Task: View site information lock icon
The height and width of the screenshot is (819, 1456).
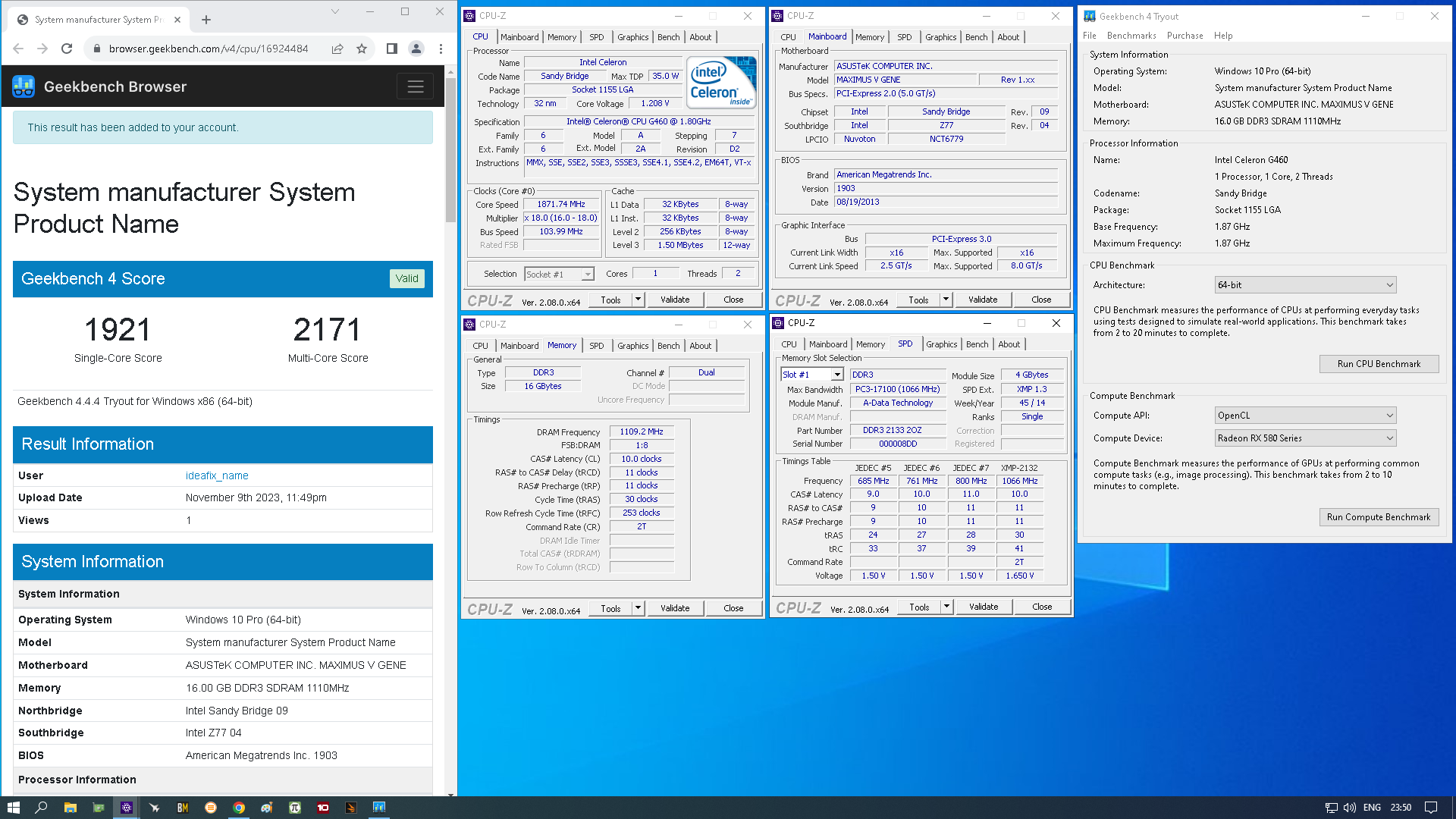Action: pos(96,49)
